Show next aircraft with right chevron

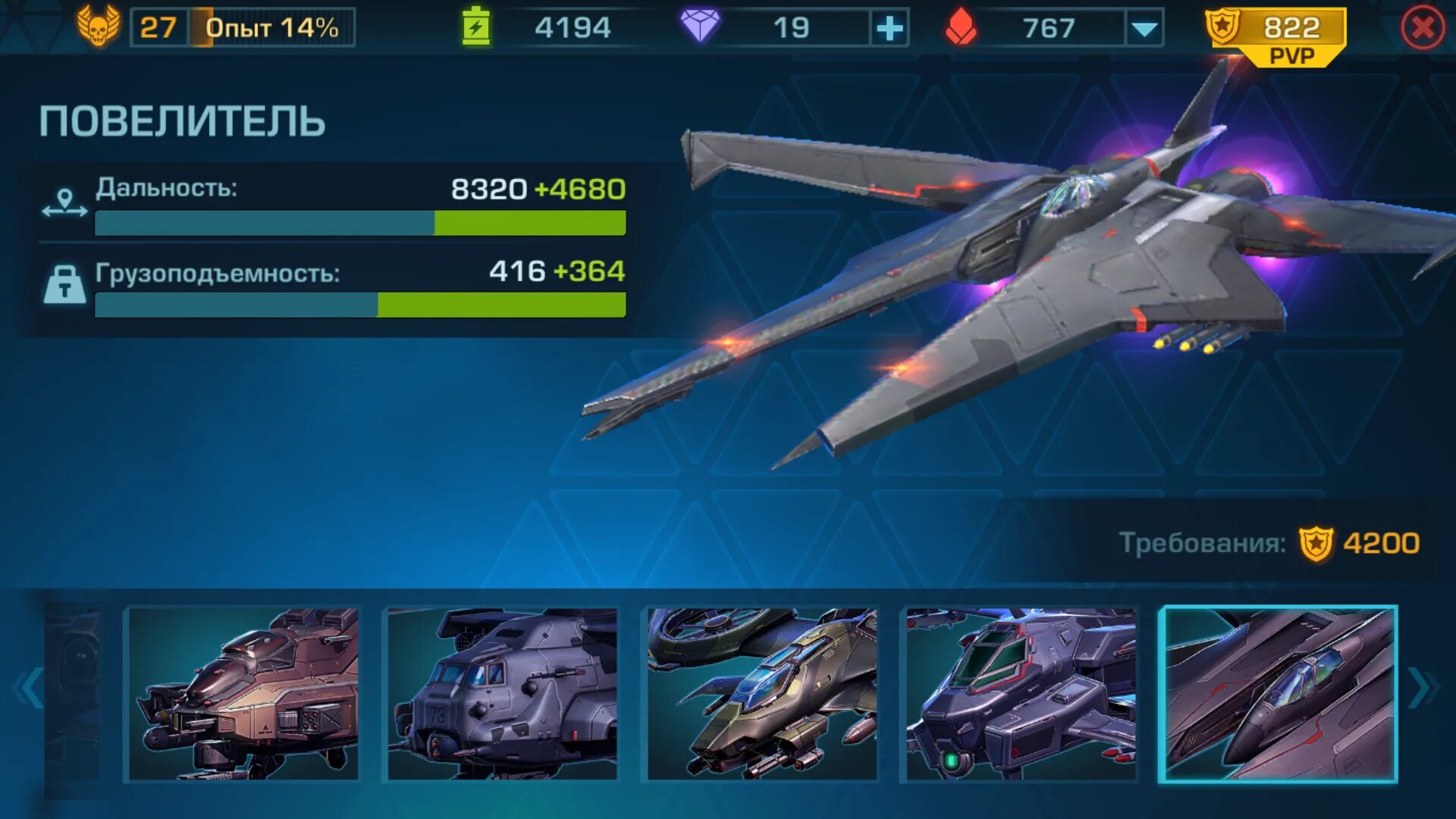point(1423,689)
